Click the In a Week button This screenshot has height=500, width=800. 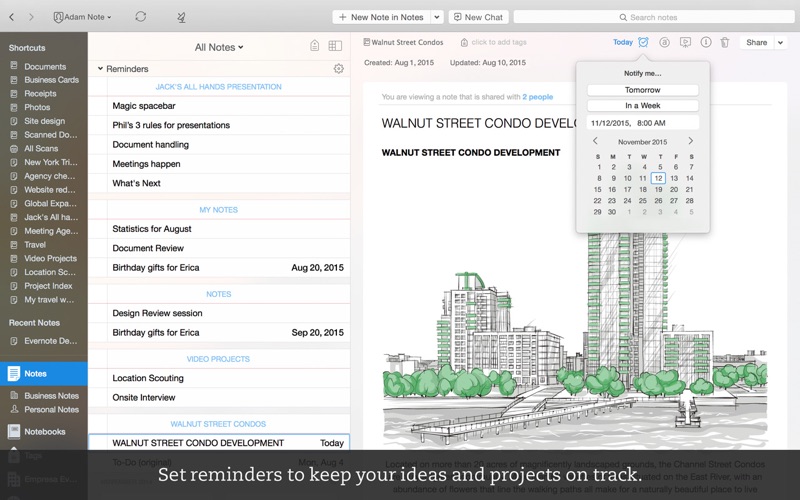[x=642, y=106]
